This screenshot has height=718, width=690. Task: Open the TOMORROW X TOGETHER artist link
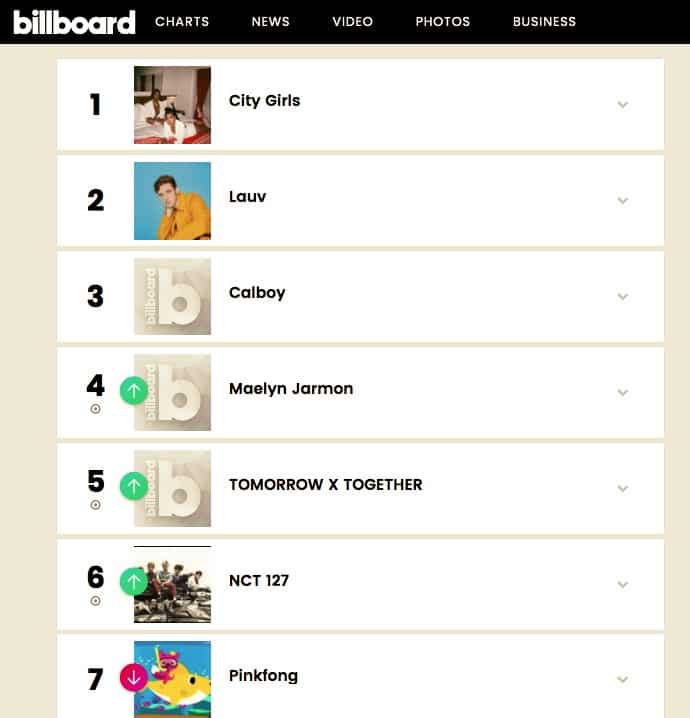click(x=325, y=485)
